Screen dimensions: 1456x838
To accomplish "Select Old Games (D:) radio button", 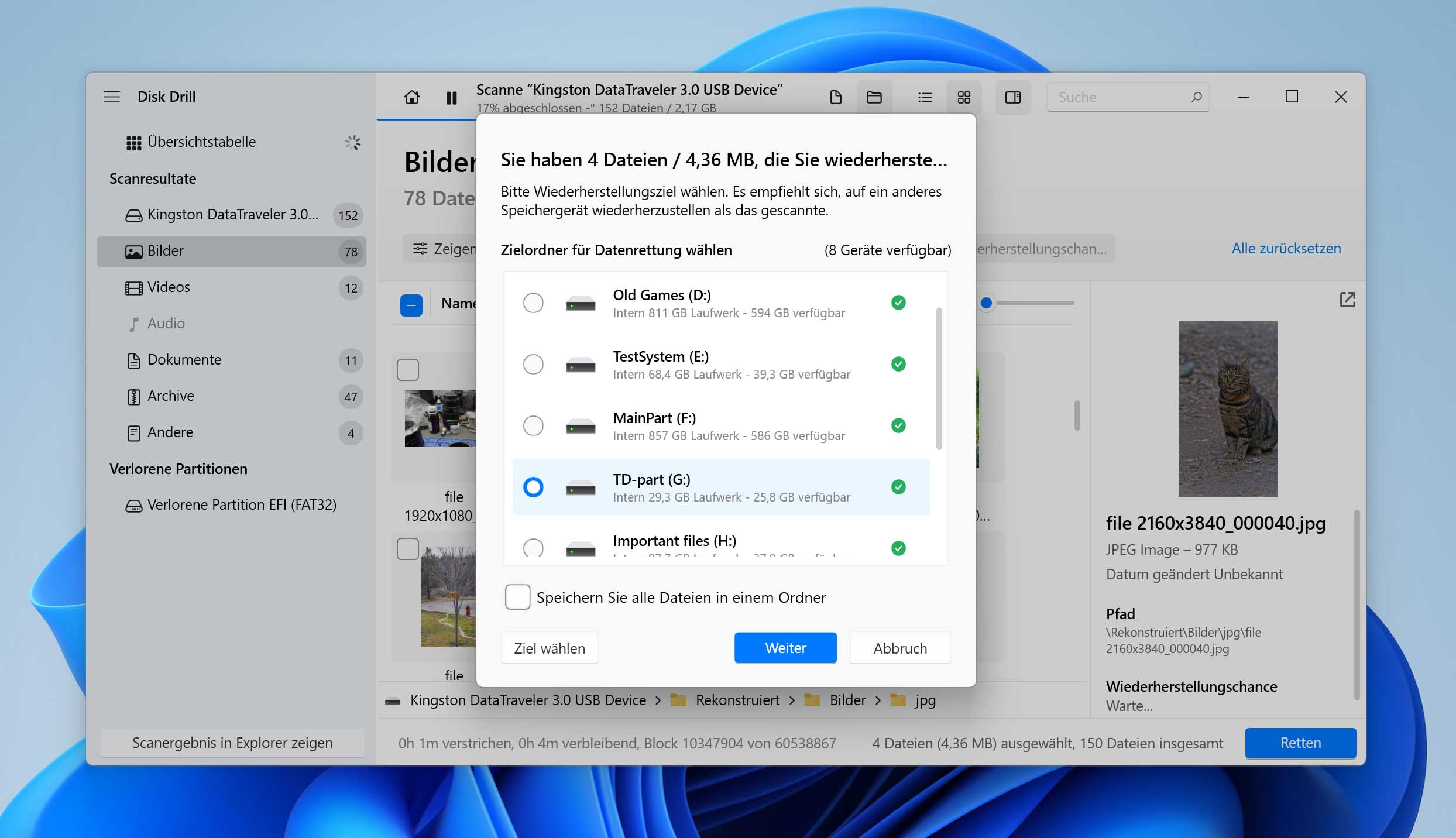I will 533,303.
